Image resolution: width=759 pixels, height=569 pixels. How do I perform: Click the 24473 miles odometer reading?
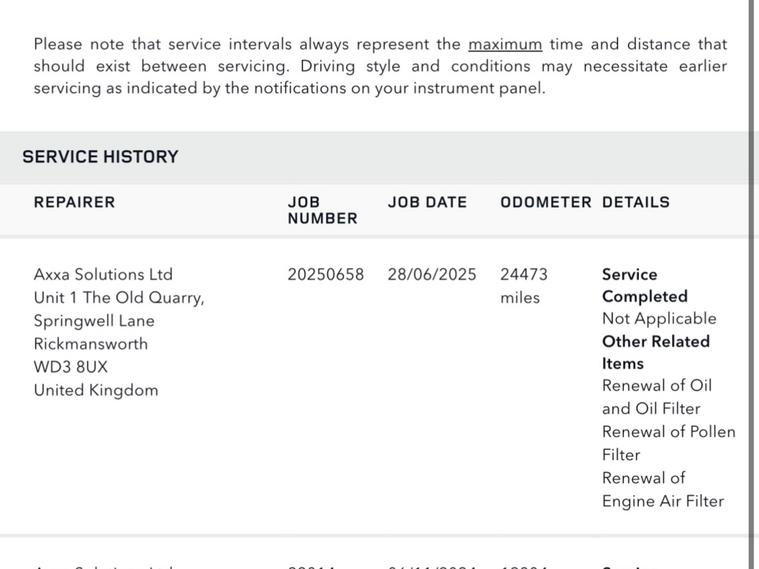pyautogui.click(x=524, y=286)
